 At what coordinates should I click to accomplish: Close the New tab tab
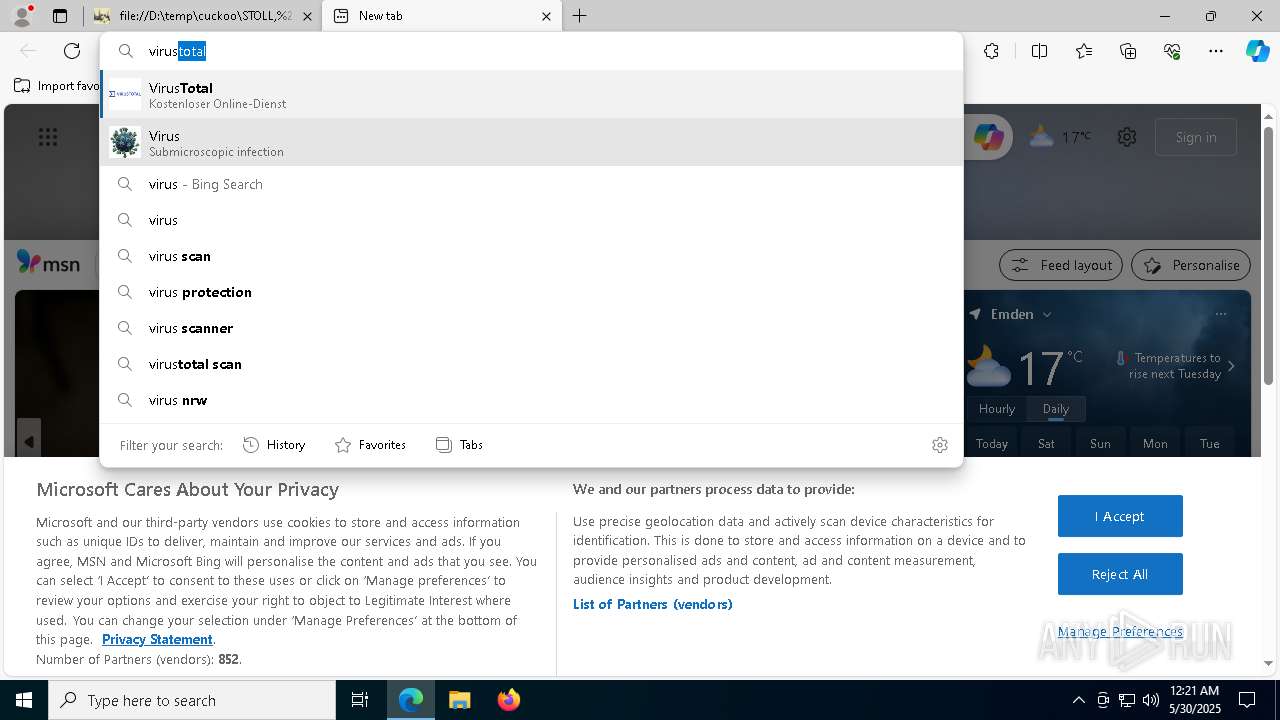(546, 16)
